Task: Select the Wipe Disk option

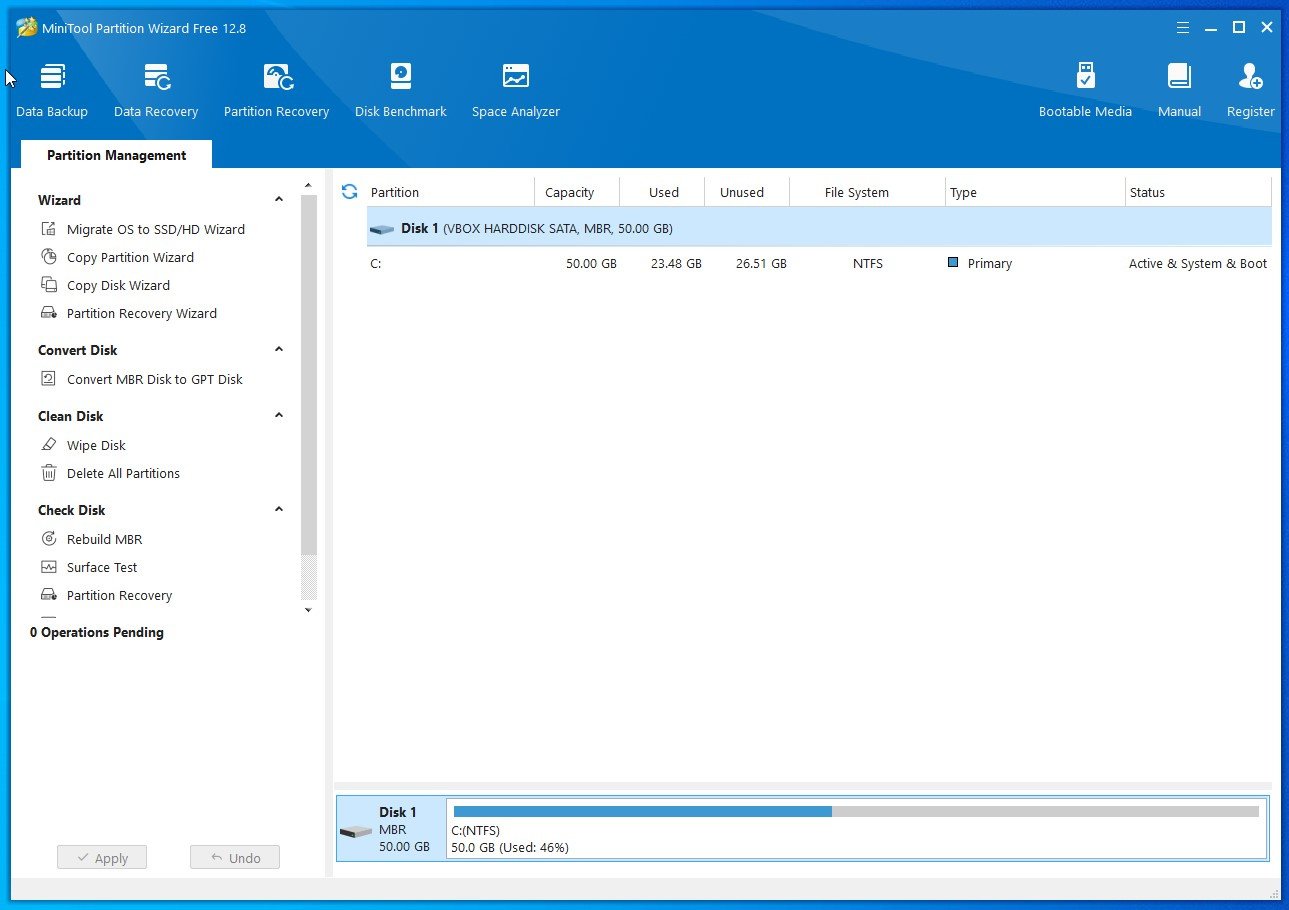Action: [x=96, y=445]
